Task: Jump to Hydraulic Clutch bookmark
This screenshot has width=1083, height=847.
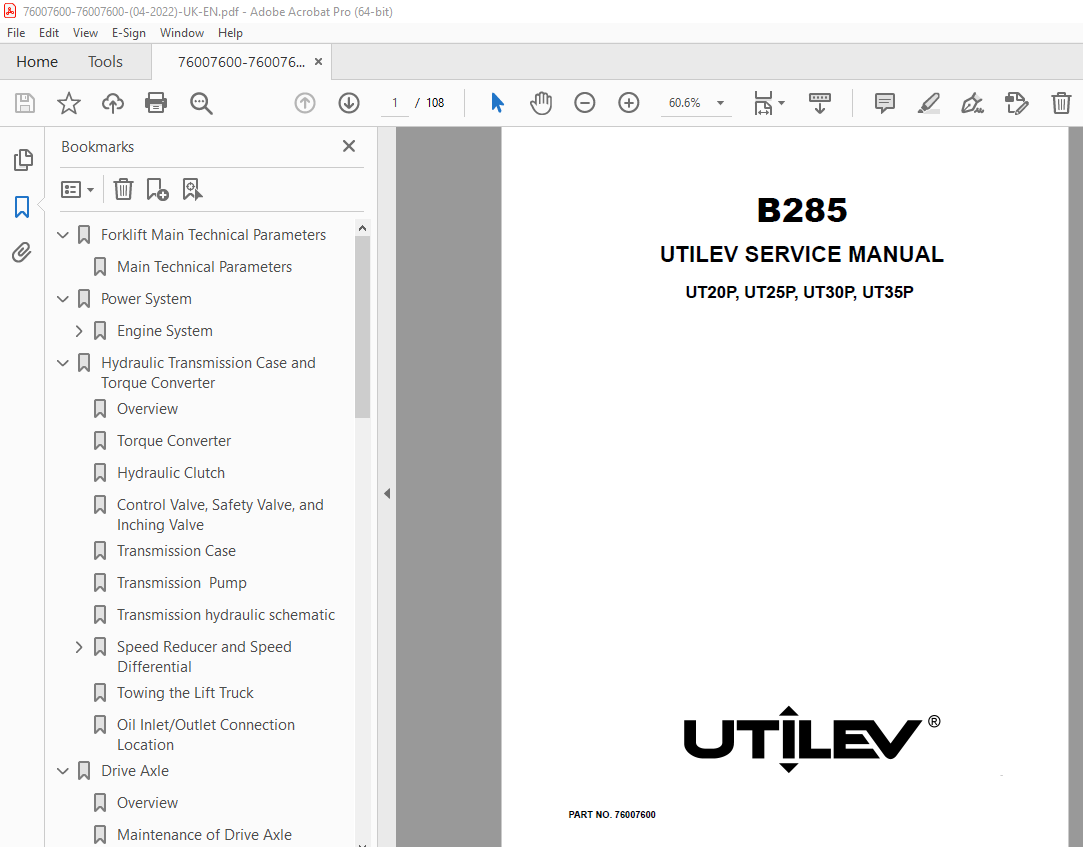Action: point(171,473)
